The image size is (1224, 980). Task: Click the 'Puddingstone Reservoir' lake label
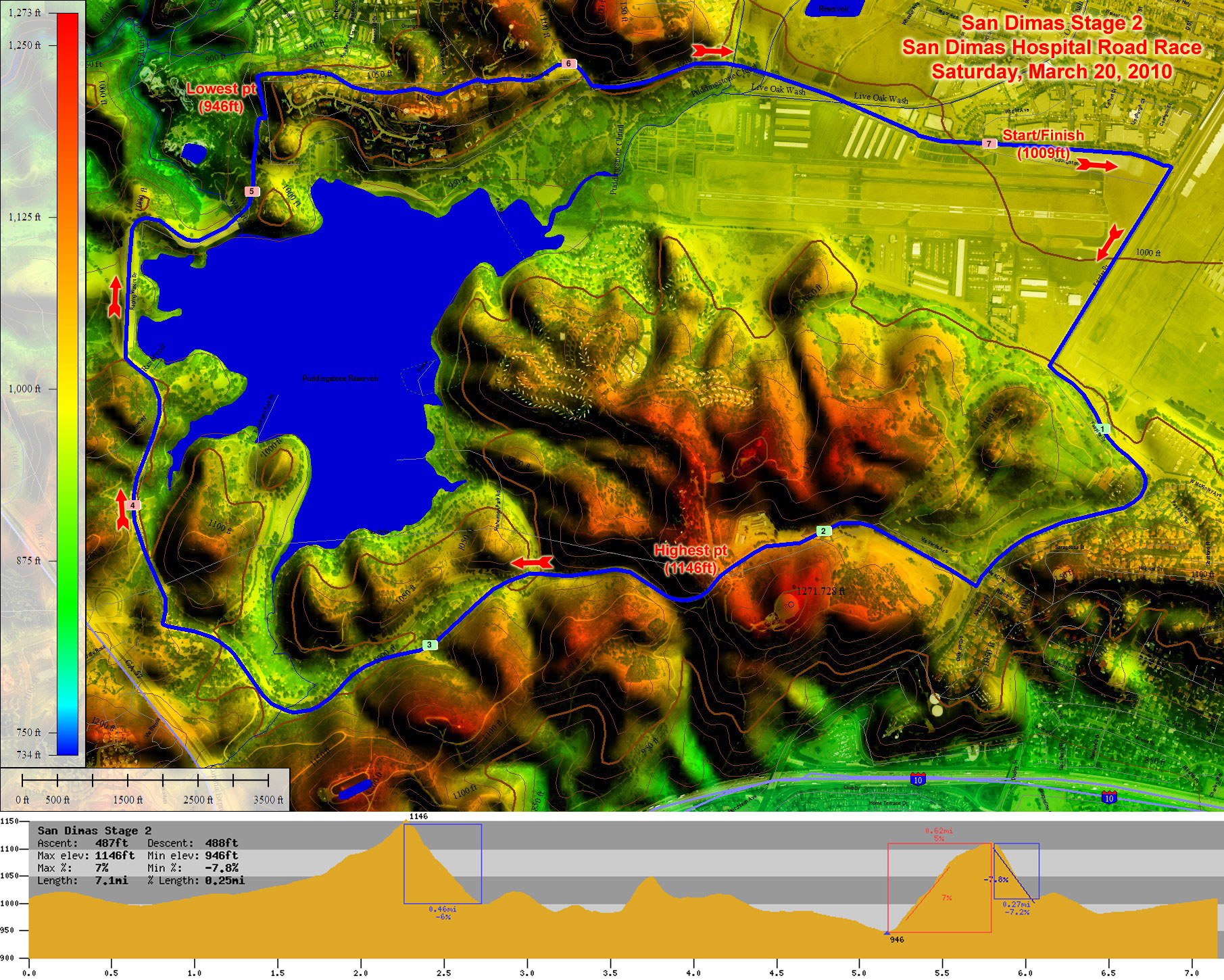coord(341,378)
